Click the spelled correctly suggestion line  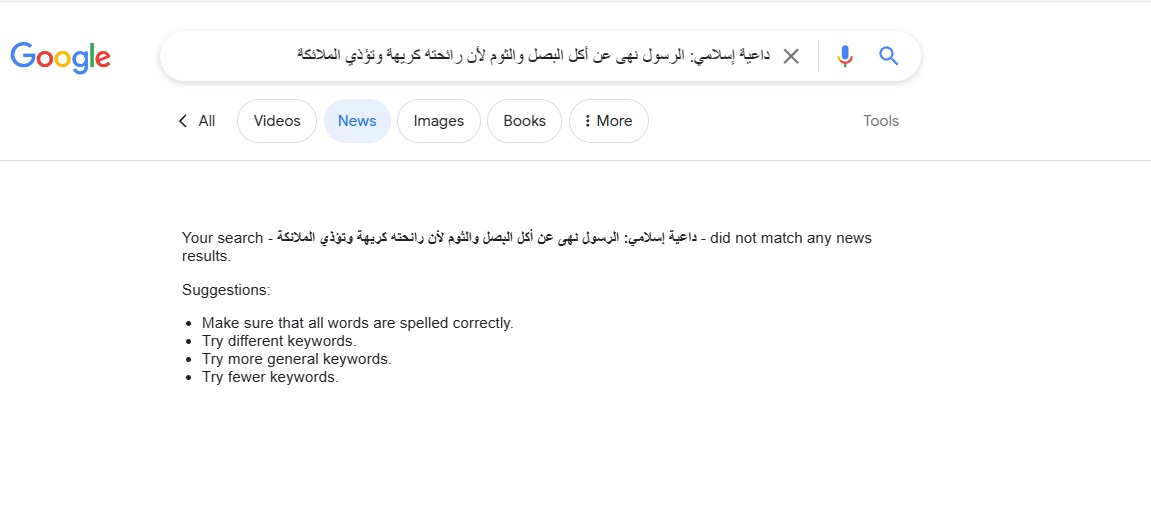357,323
